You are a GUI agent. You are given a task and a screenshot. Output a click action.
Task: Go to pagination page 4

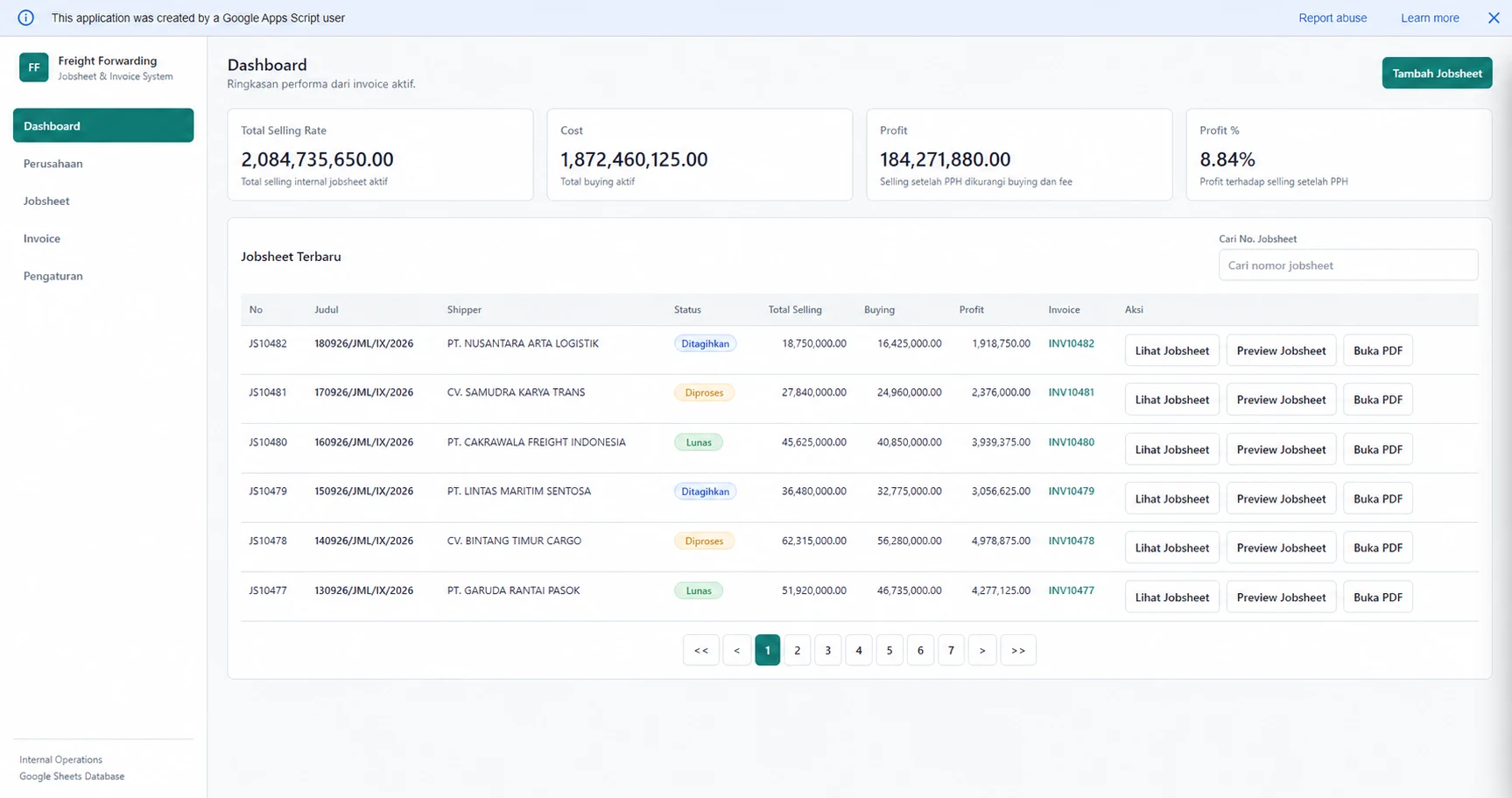coord(858,650)
